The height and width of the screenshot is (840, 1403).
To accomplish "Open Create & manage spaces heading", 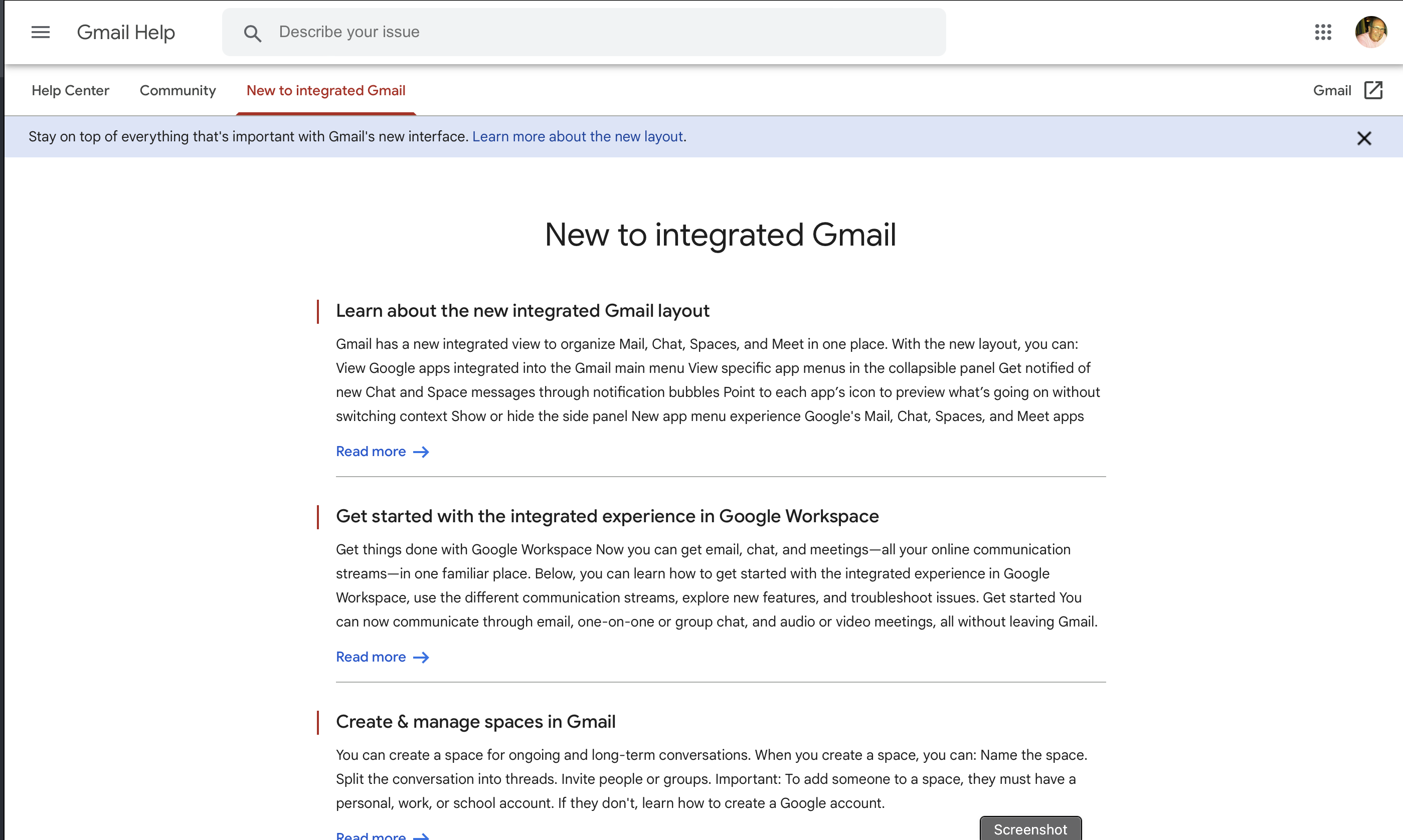I will [x=475, y=722].
